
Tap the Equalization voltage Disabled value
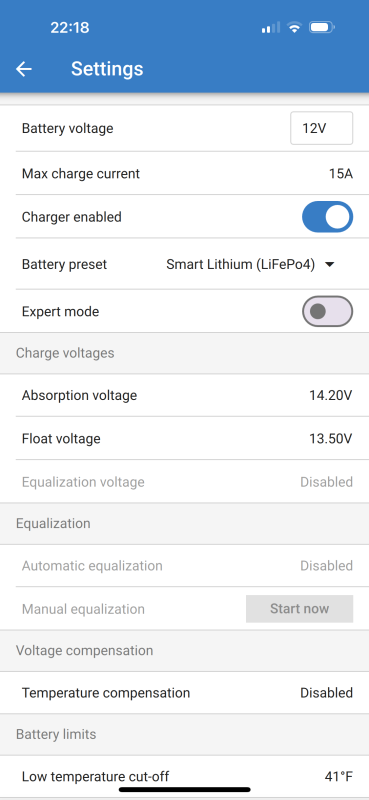tap(326, 482)
